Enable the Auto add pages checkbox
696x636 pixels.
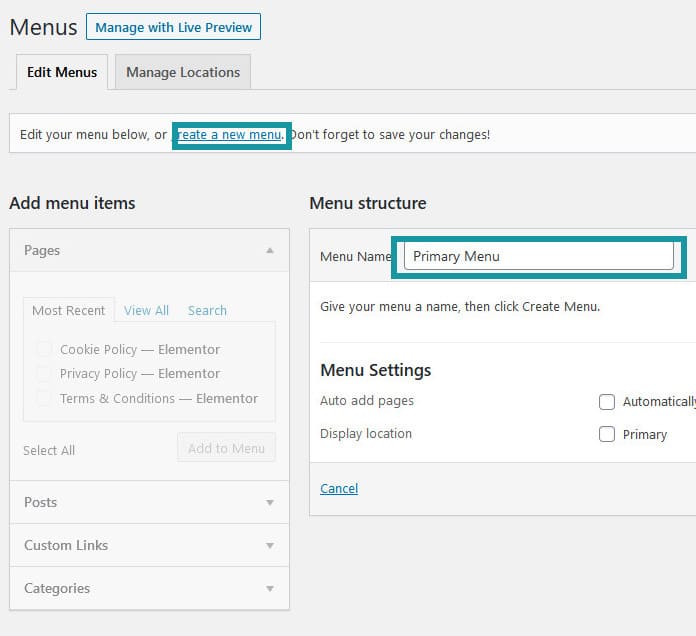(x=606, y=402)
